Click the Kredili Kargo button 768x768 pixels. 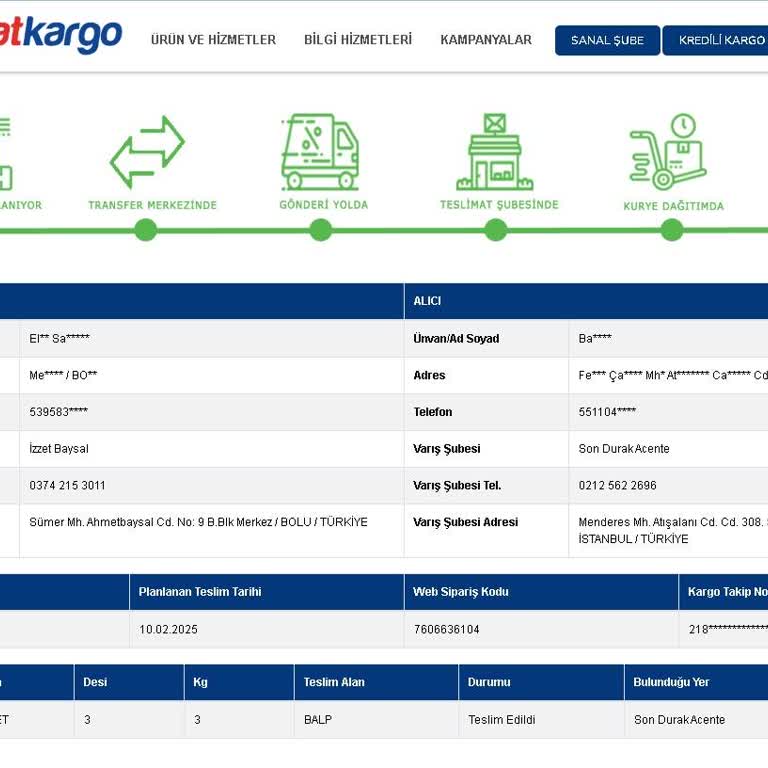pyautogui.click(x=716, y=40)
